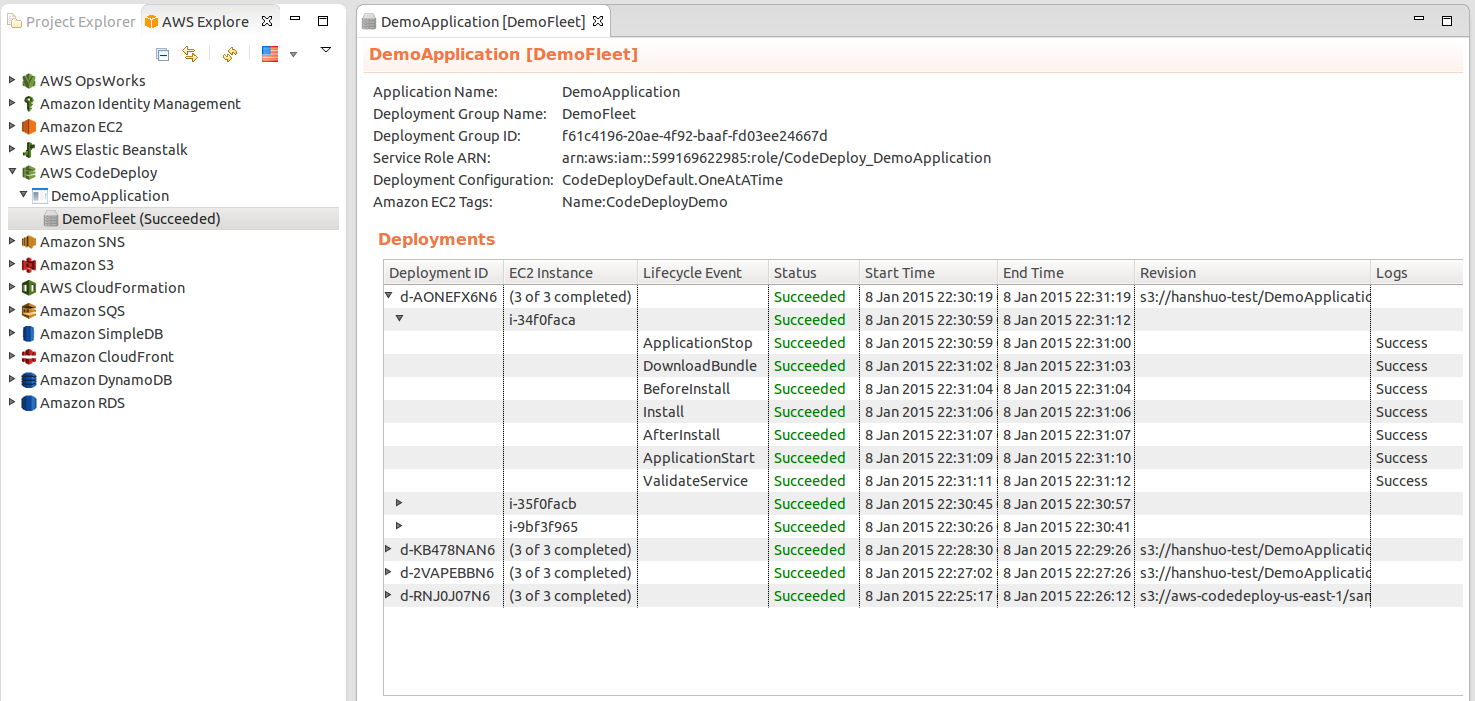1475x701 pixels.
Task: Click the Link with Editor arrows icon
Action: (x=190, y=54)
